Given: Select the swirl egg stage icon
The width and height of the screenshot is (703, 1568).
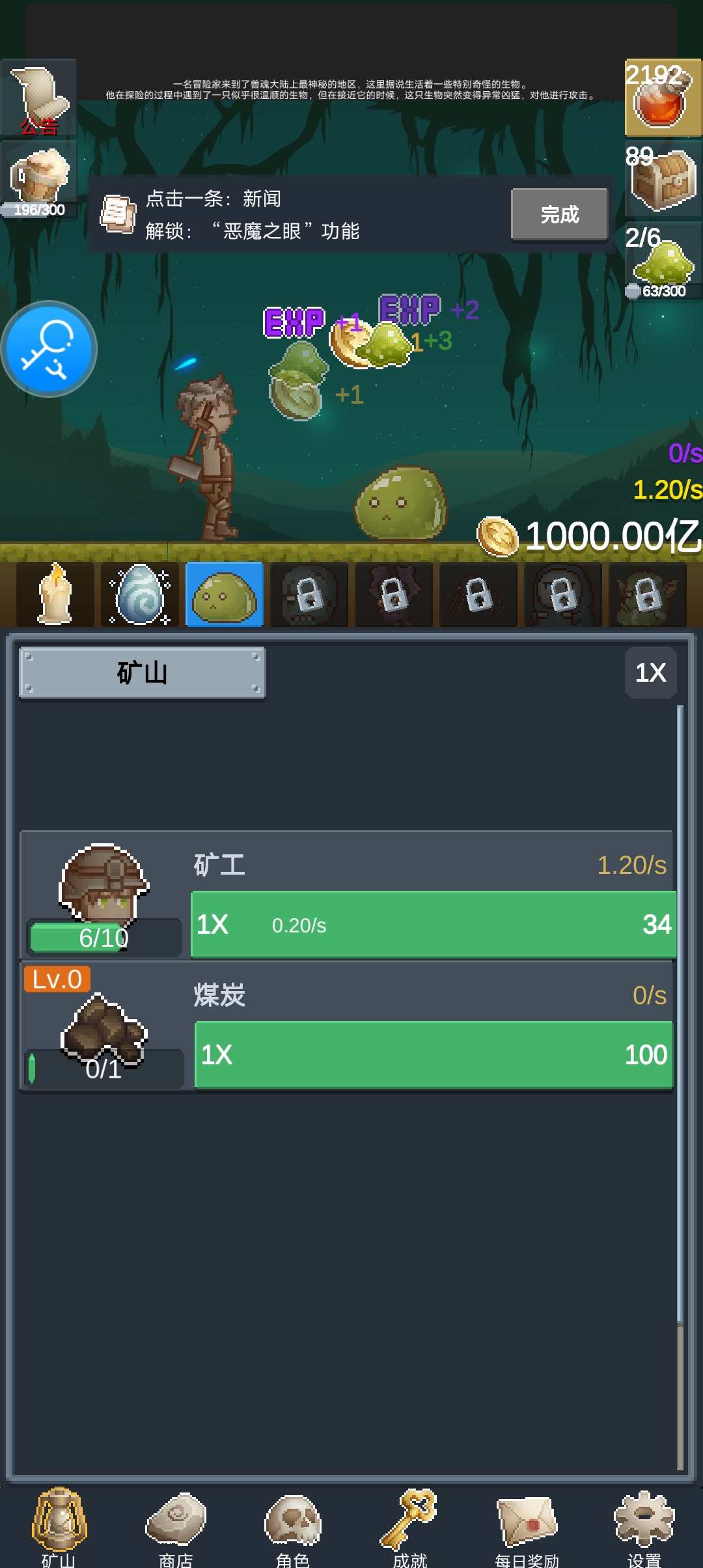Looking at the screenshot, I should tap(140, 595).
